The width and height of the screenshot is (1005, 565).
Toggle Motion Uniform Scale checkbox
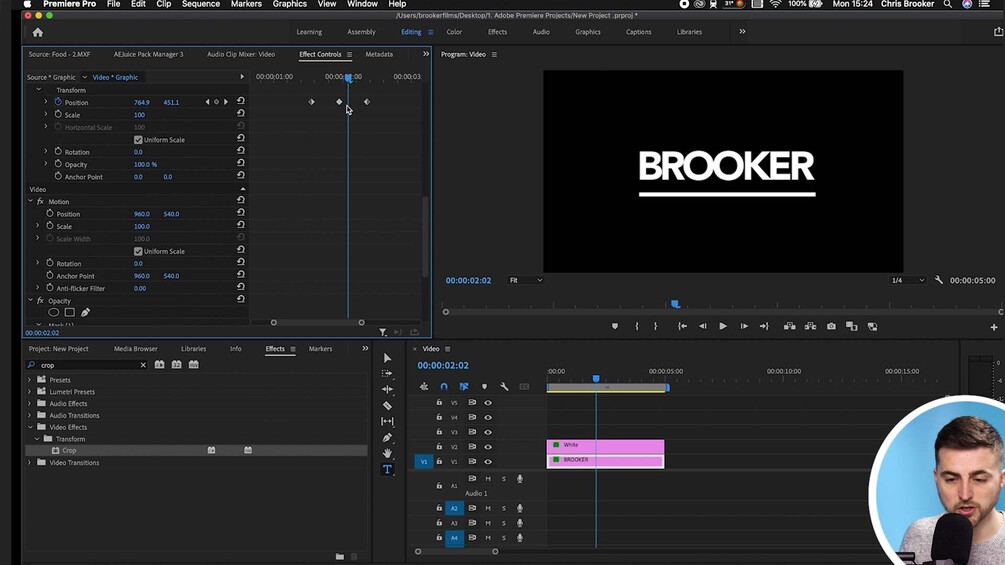(x=138, y=251)
